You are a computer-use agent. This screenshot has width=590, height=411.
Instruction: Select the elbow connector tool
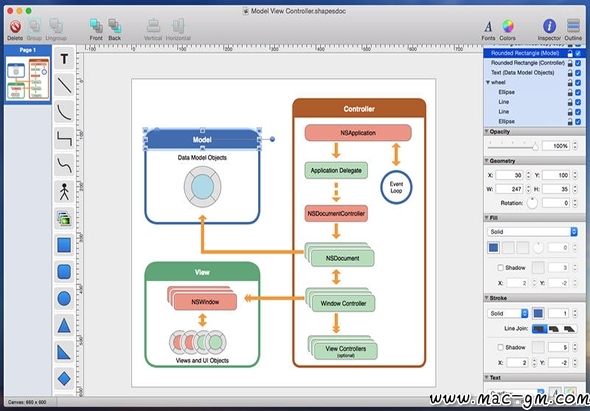point(64,139)
